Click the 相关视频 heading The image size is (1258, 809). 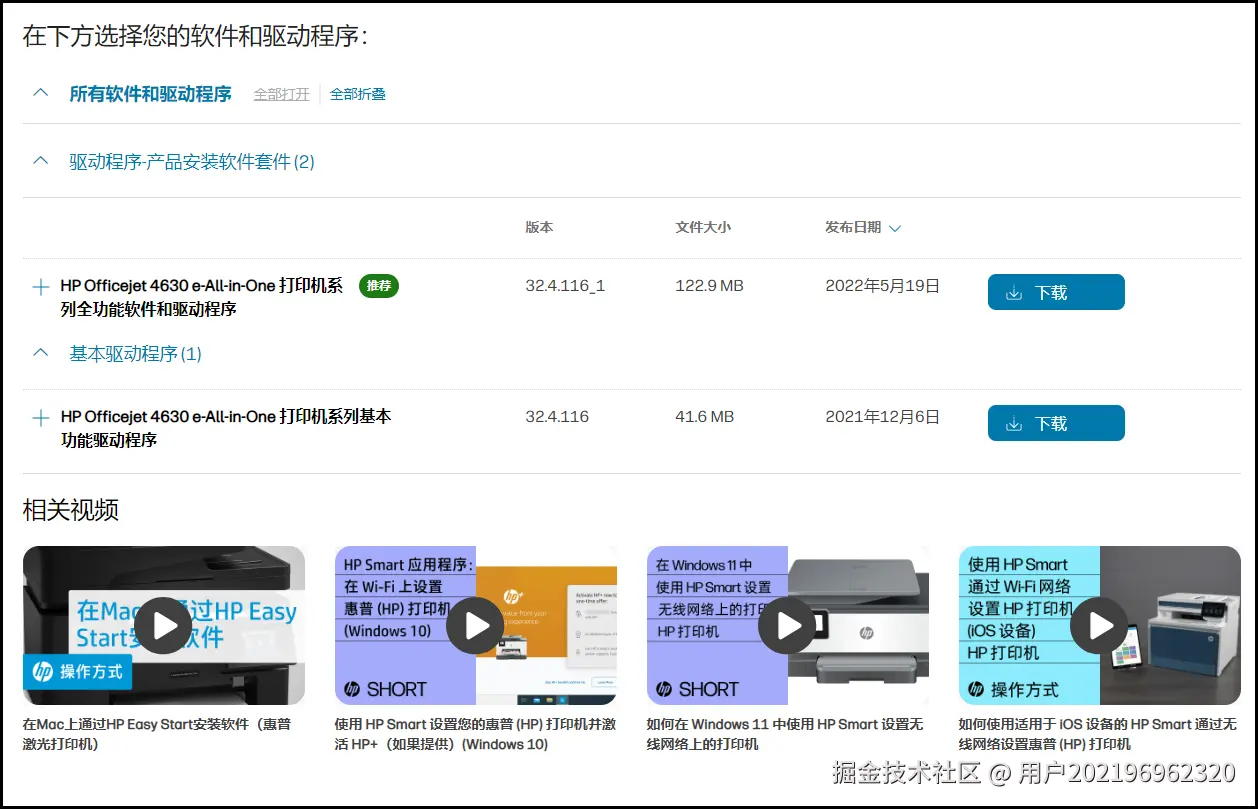[71, 510]
